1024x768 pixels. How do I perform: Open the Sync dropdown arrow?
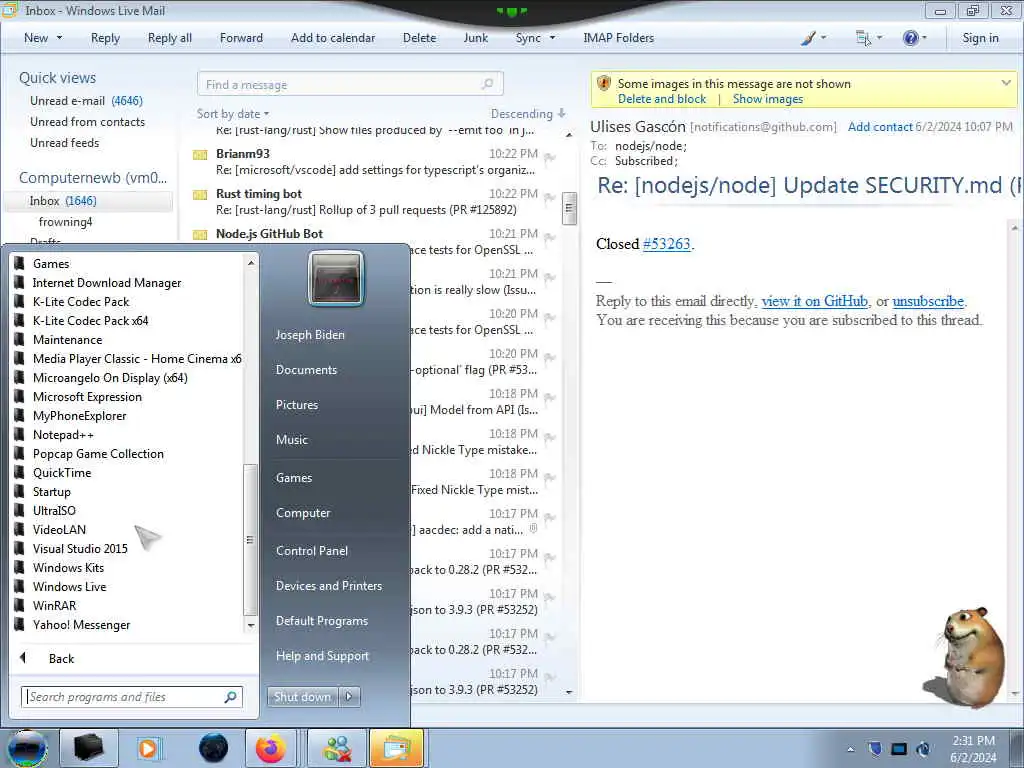[552, 38]
